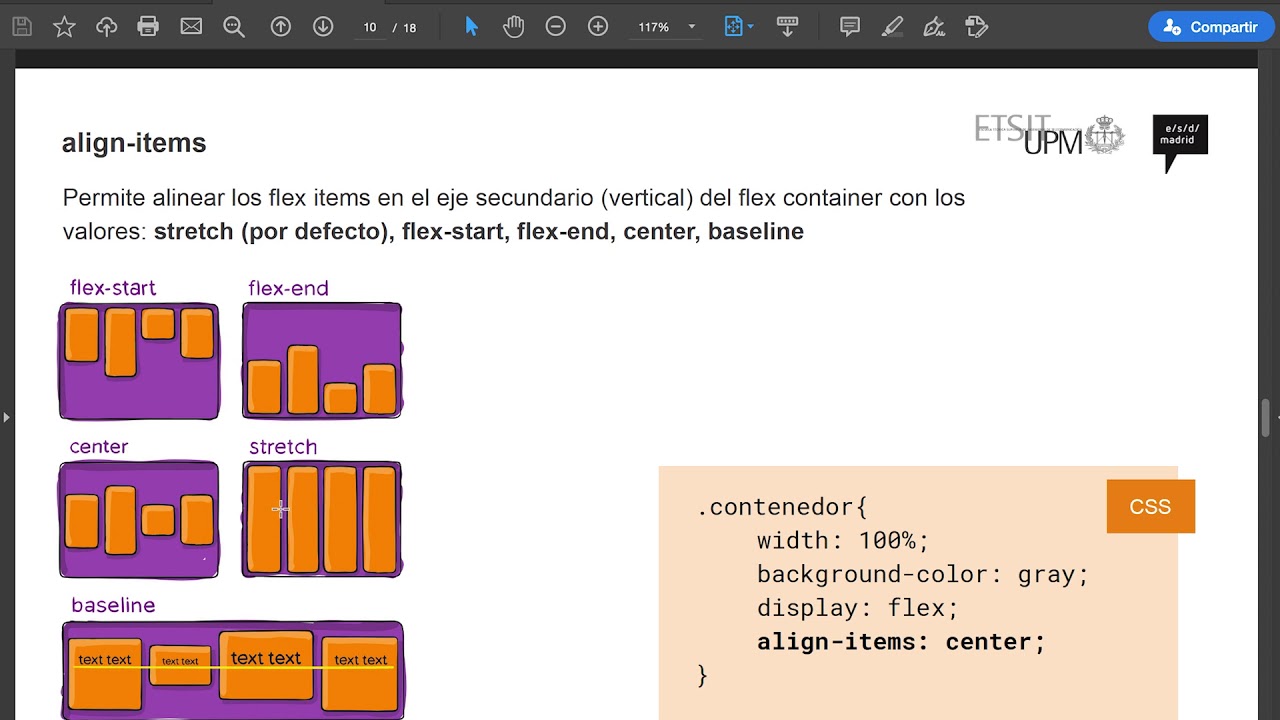The image size is (1280, 720).
Task: Click the flex-start purple diagram
Action: tap(139, 361)
